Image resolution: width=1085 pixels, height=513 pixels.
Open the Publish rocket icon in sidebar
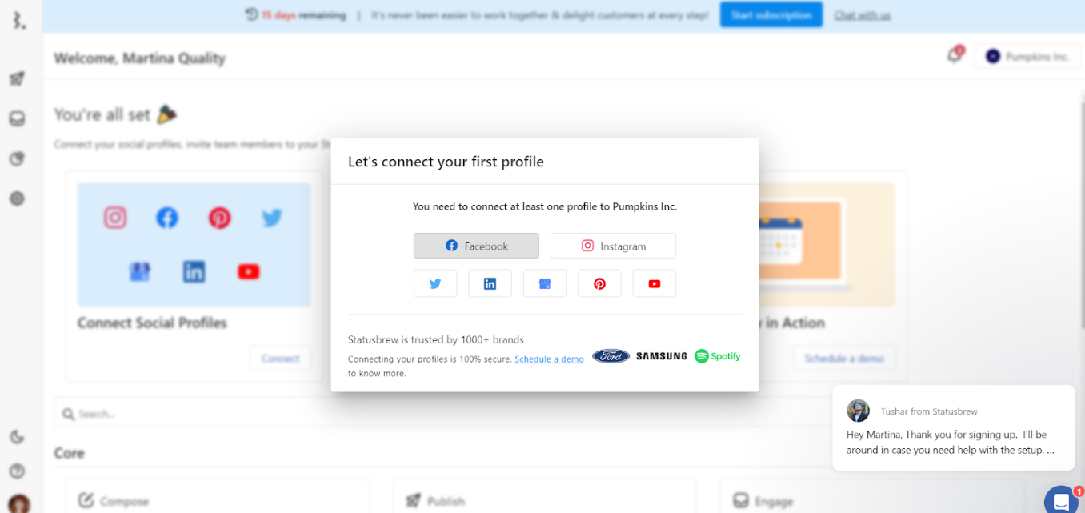(17, 79)
